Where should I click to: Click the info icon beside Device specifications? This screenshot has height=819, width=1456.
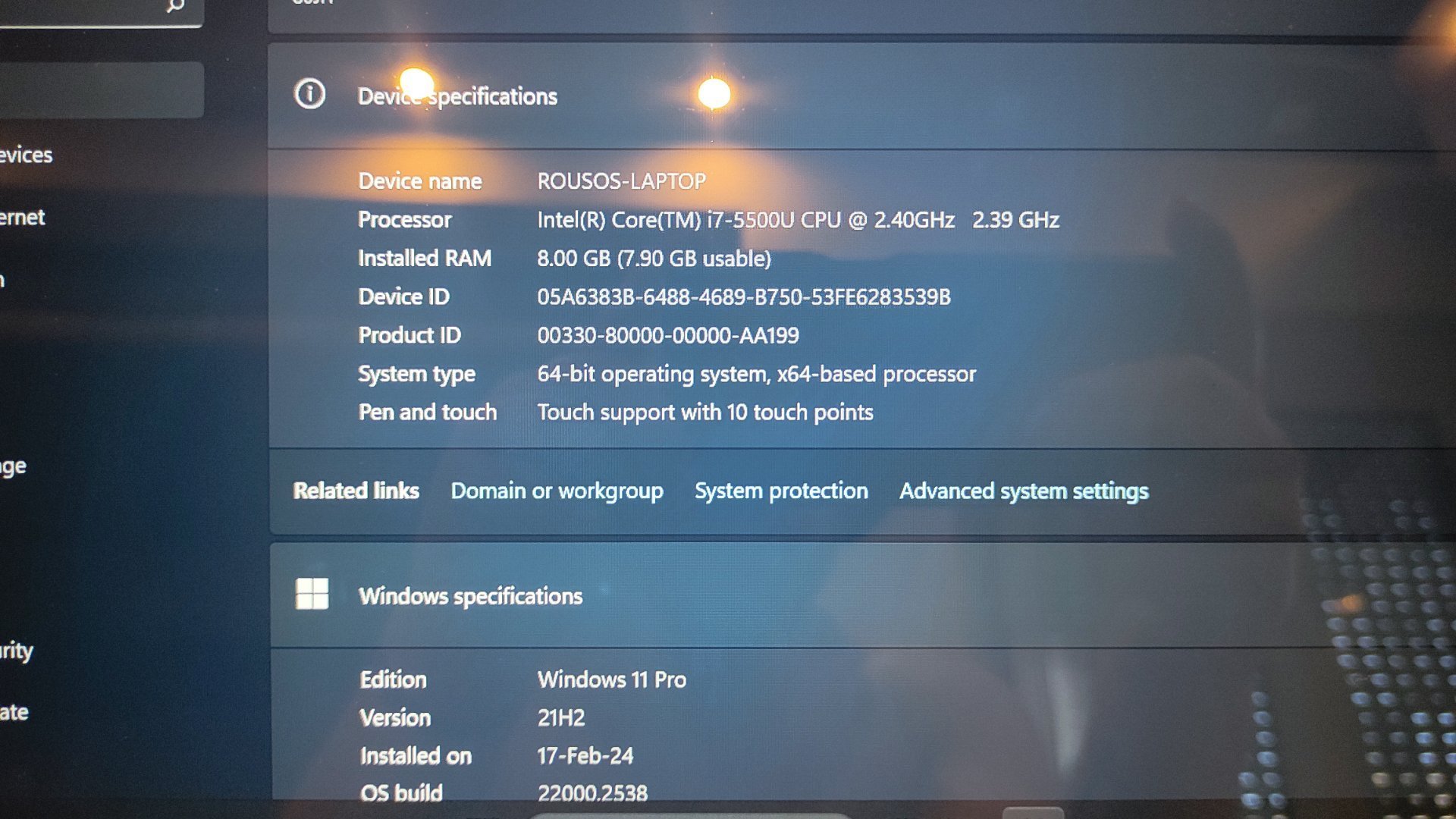coord(309,95)
